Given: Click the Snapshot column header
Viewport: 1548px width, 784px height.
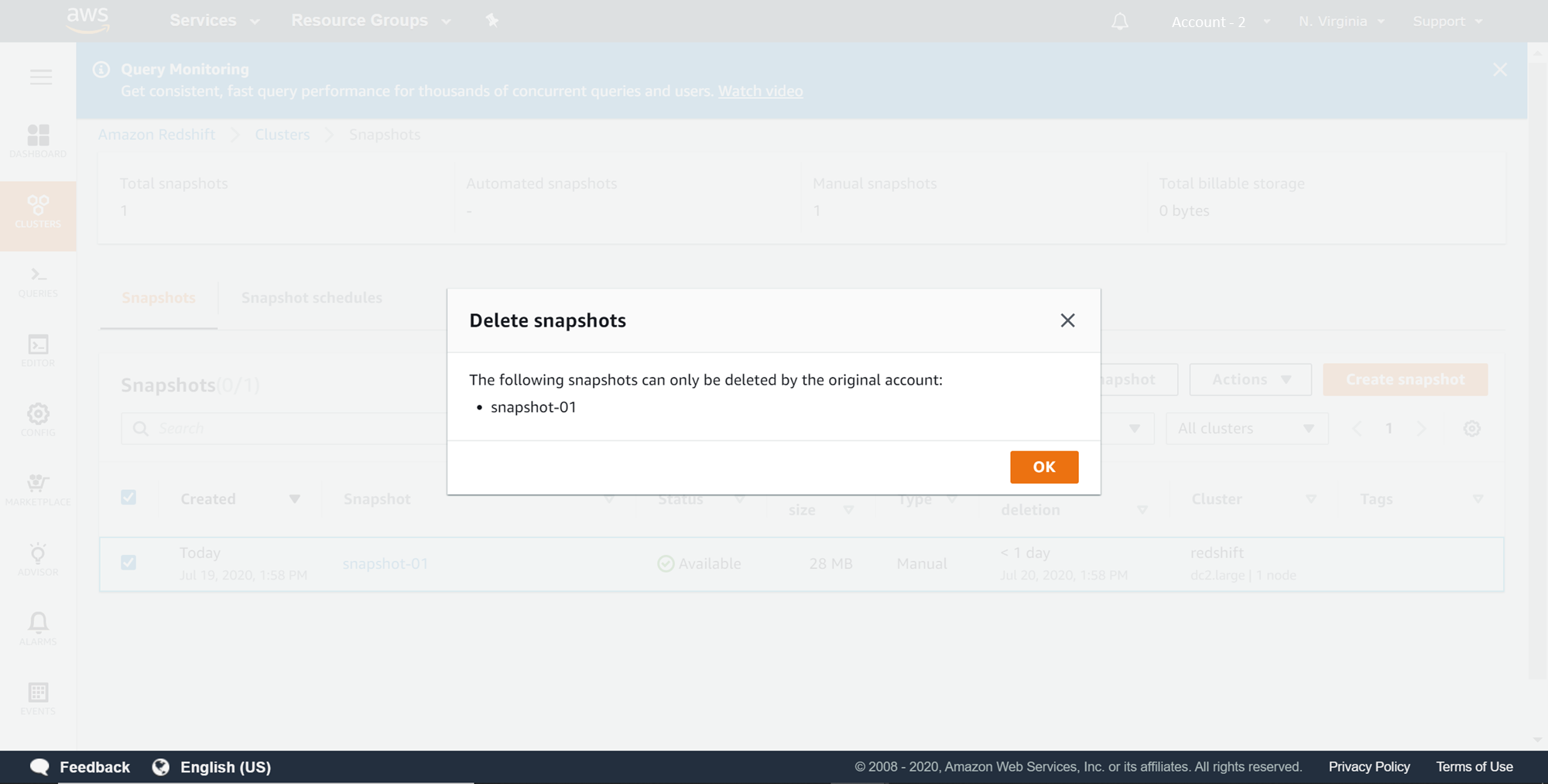Looking at the screenshot, I should point(377,499).
